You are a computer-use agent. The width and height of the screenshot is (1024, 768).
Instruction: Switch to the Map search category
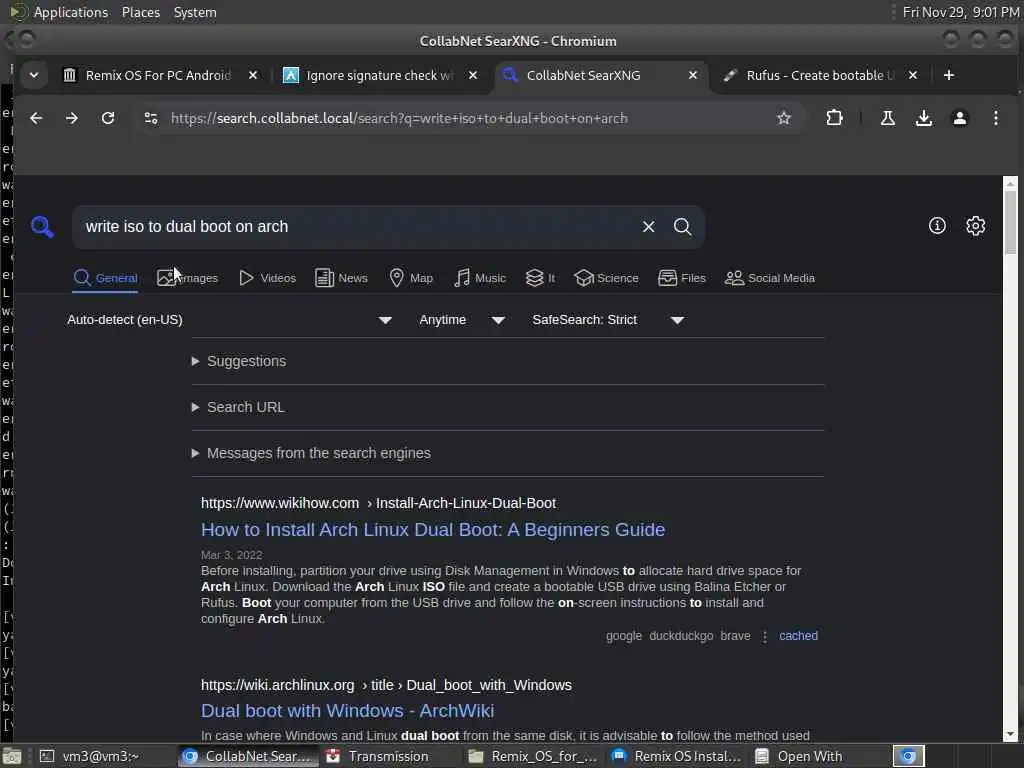tap(411, 278)
